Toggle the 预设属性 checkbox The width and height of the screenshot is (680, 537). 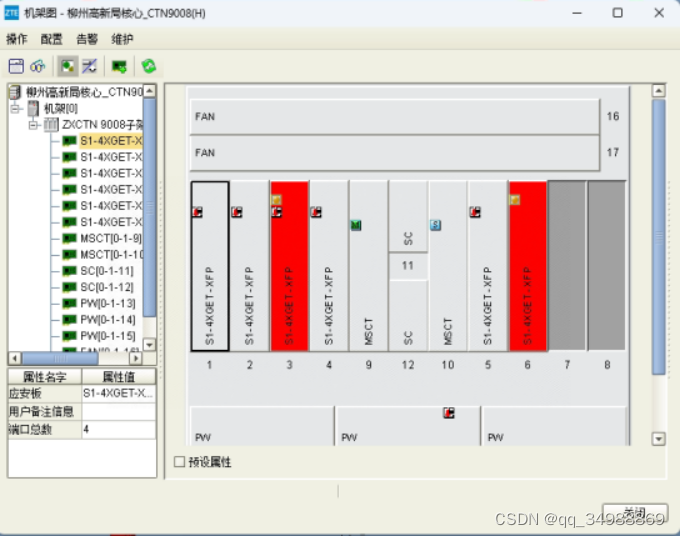(179, 462)
